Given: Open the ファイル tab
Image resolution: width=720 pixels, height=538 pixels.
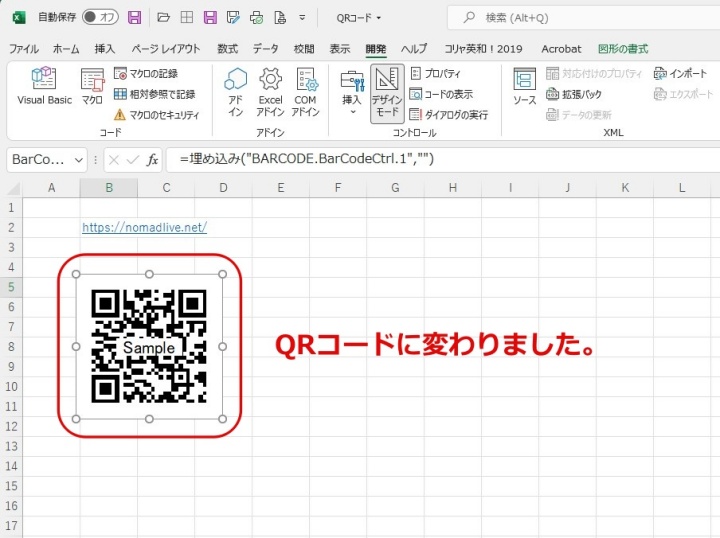Looking at the screenshot, I should click(24, 49).
